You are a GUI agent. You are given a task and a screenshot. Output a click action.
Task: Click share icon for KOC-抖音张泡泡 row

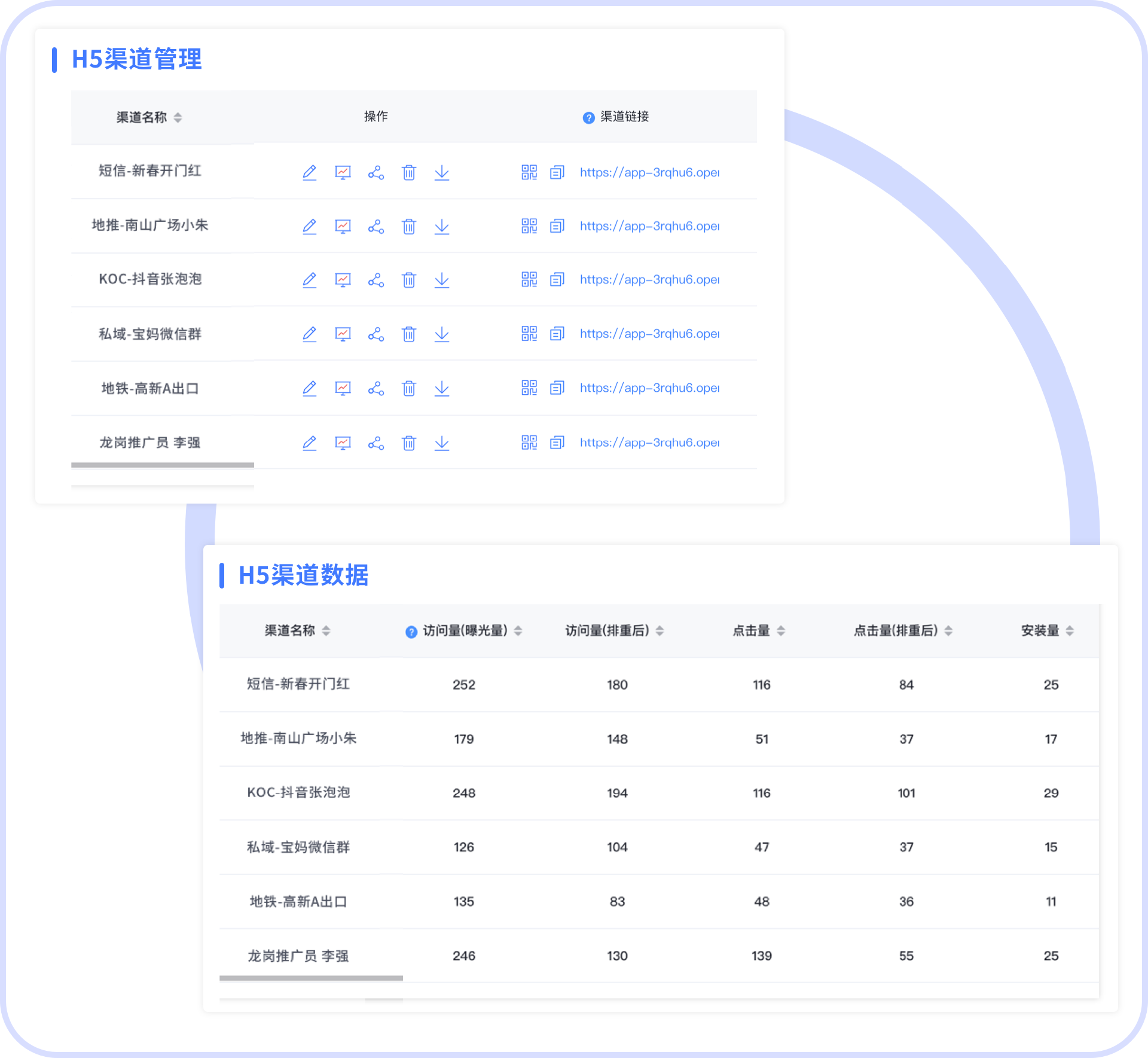376,280
